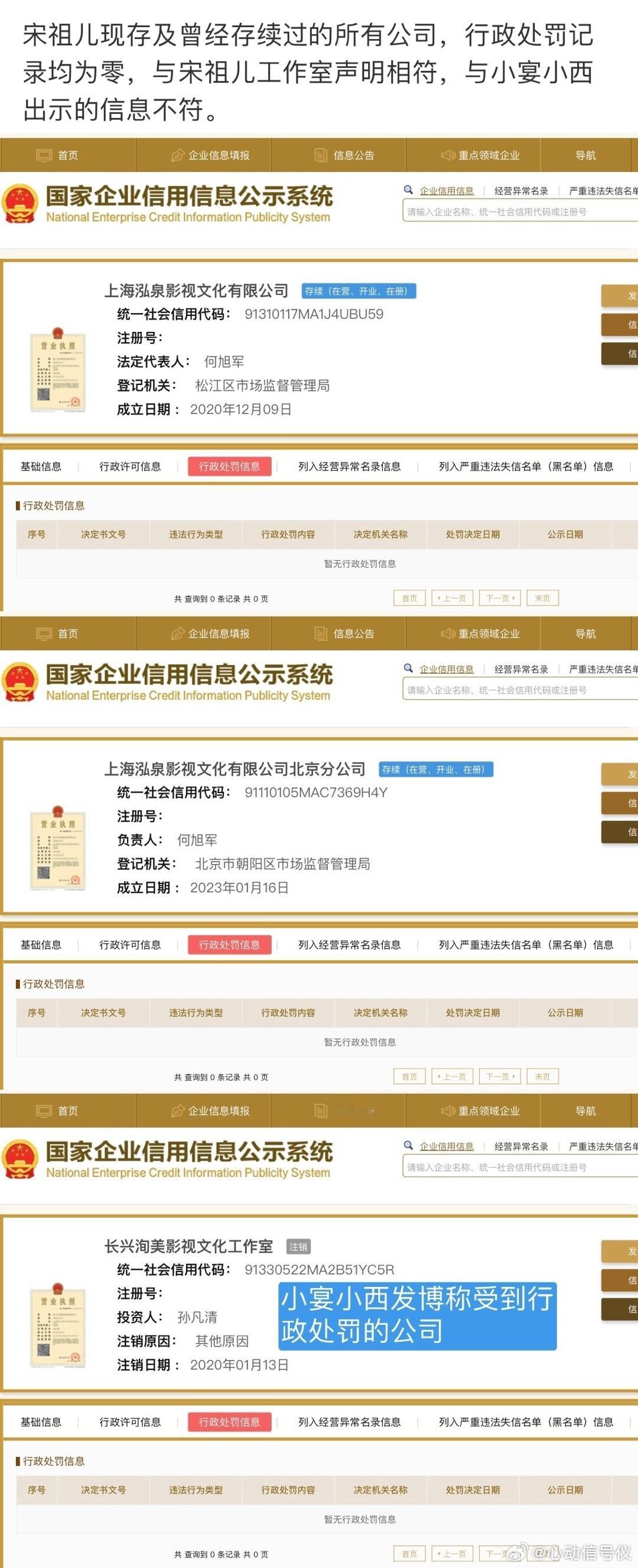638x1568 pixels.
Task: Open 列入经营异常名录信息 tab for 北京分公司
Action: click(x=350, y=945)
